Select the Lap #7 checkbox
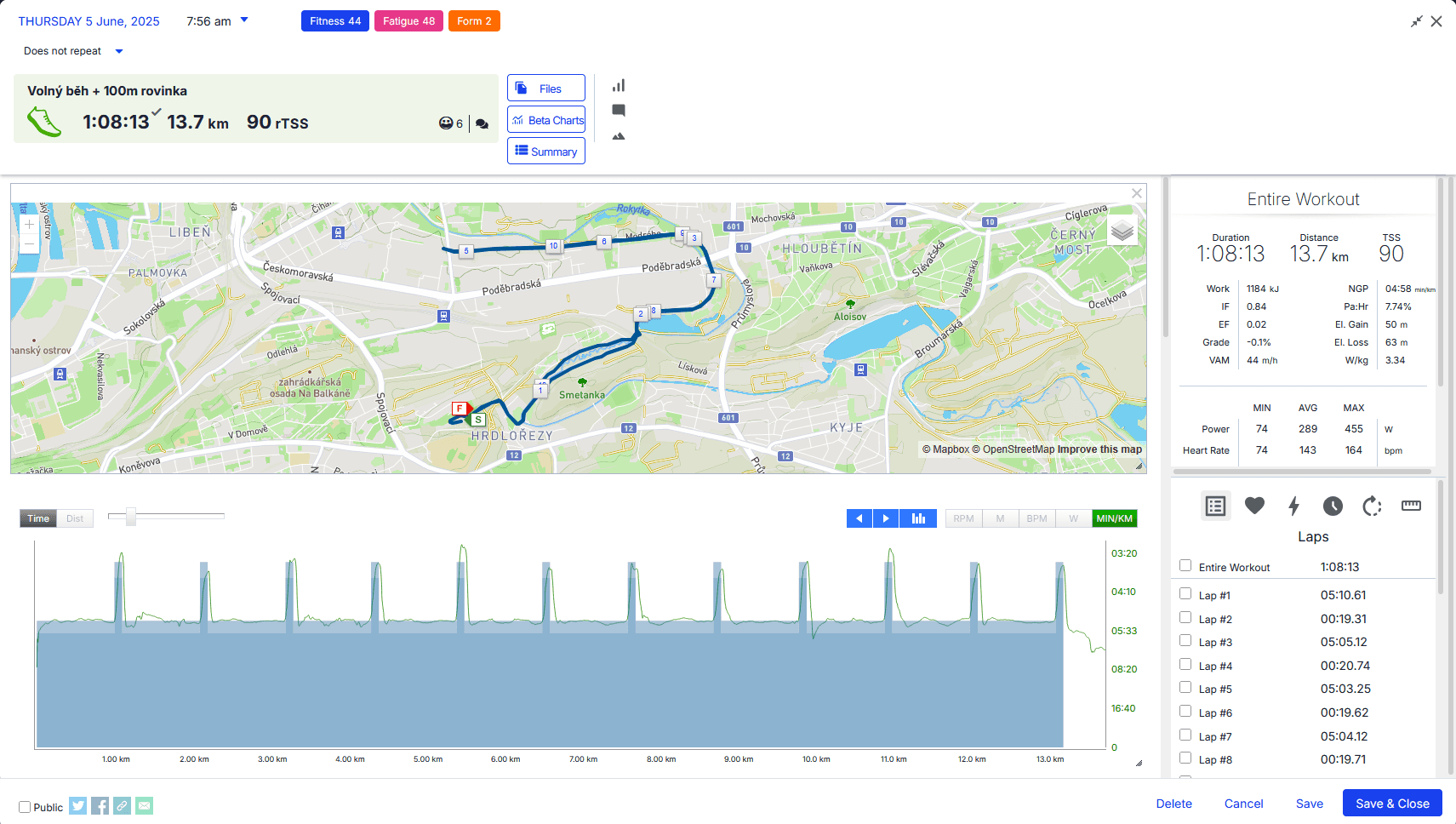 pos(1185,735)
